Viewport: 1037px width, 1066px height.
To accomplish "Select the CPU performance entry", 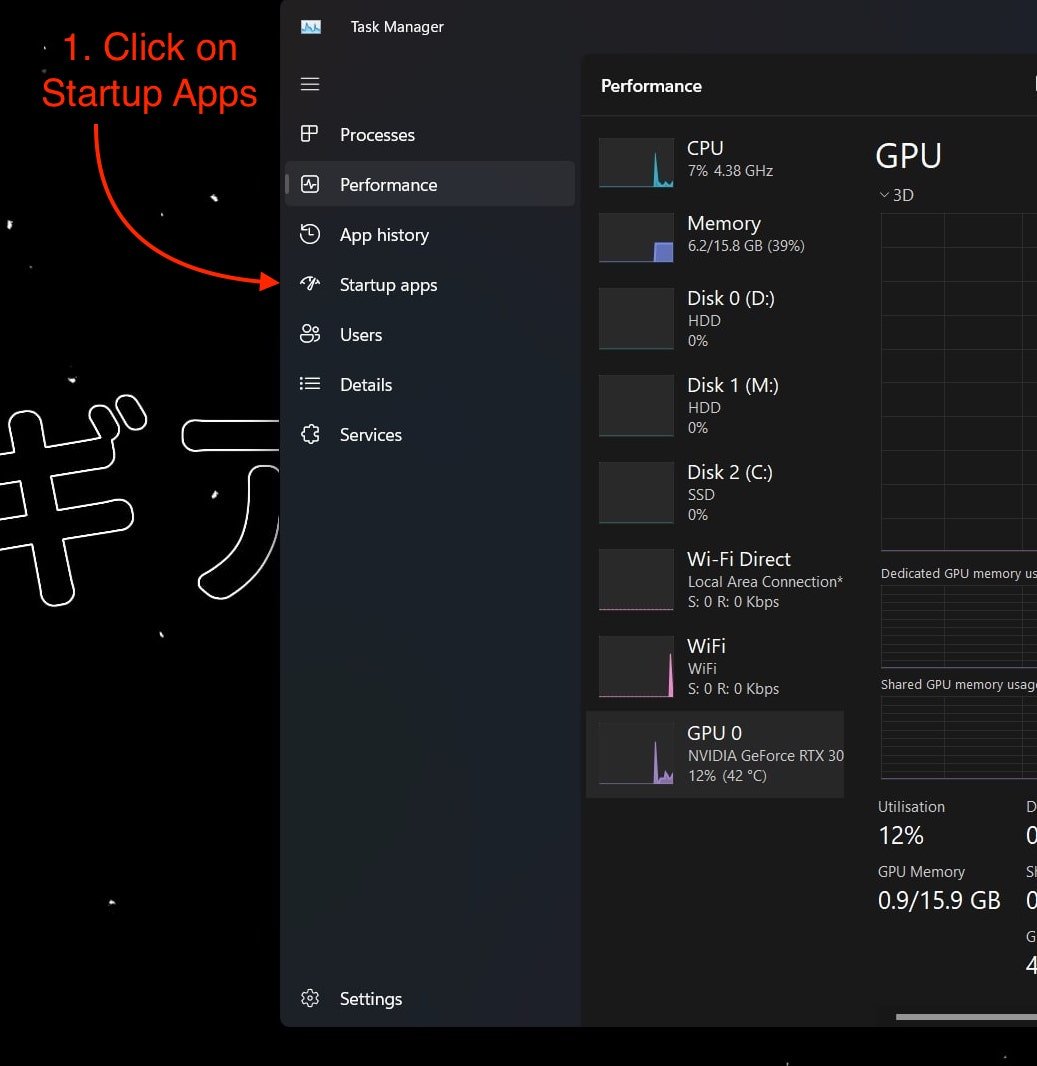I will tap(714, 160).
